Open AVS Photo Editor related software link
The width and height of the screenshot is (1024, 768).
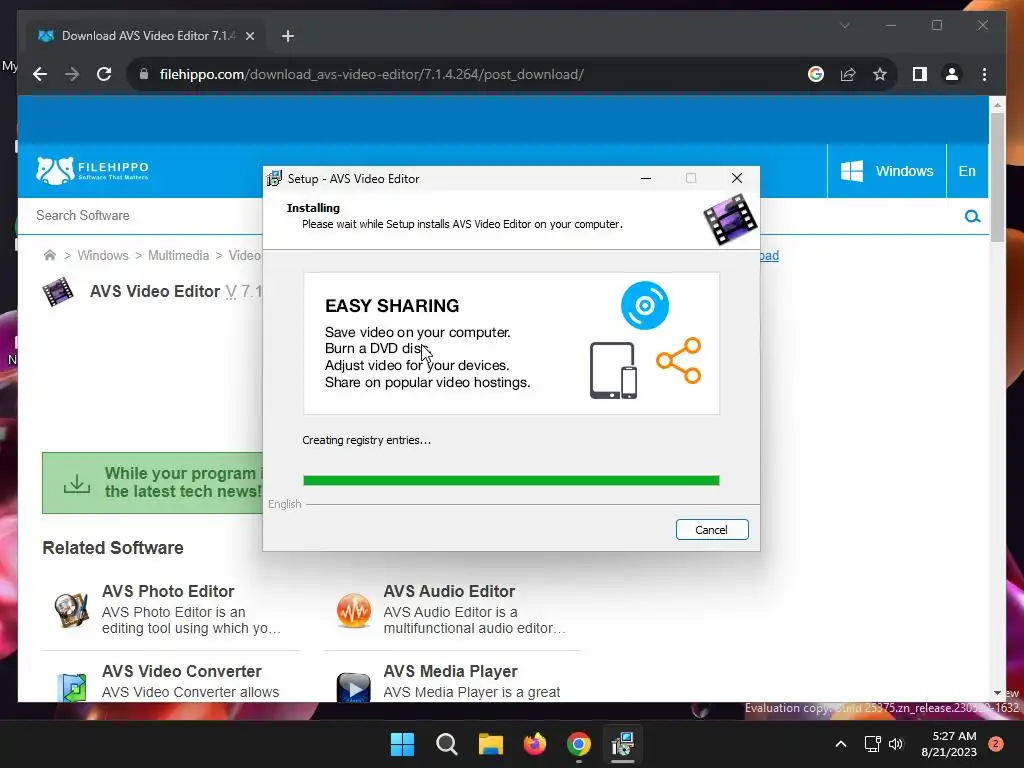(x=168, y=591)
